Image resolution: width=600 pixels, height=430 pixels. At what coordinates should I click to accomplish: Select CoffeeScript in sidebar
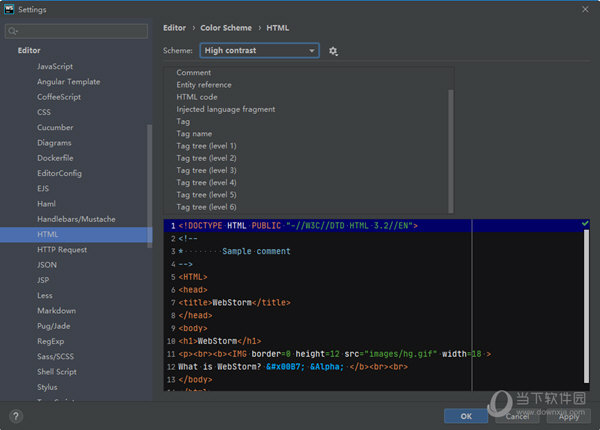pos(59,97)
